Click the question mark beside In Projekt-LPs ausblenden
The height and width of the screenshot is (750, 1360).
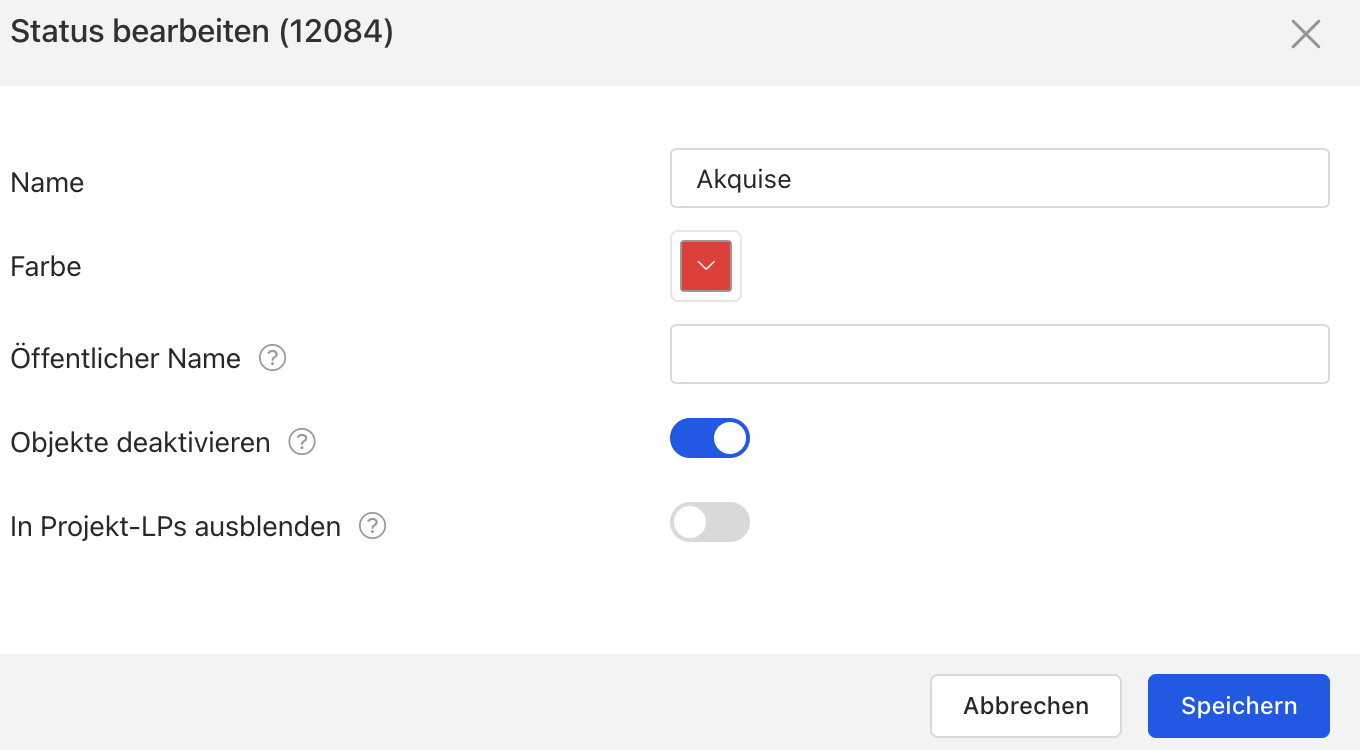click(373, 526)
